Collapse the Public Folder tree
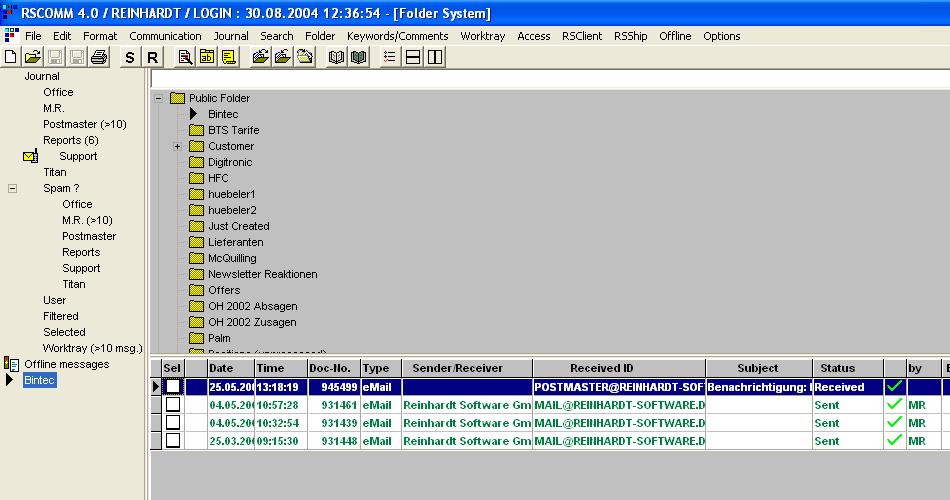The width and height of the screenshot is (950, 500). pyautogui.click(x=158, y=98)
